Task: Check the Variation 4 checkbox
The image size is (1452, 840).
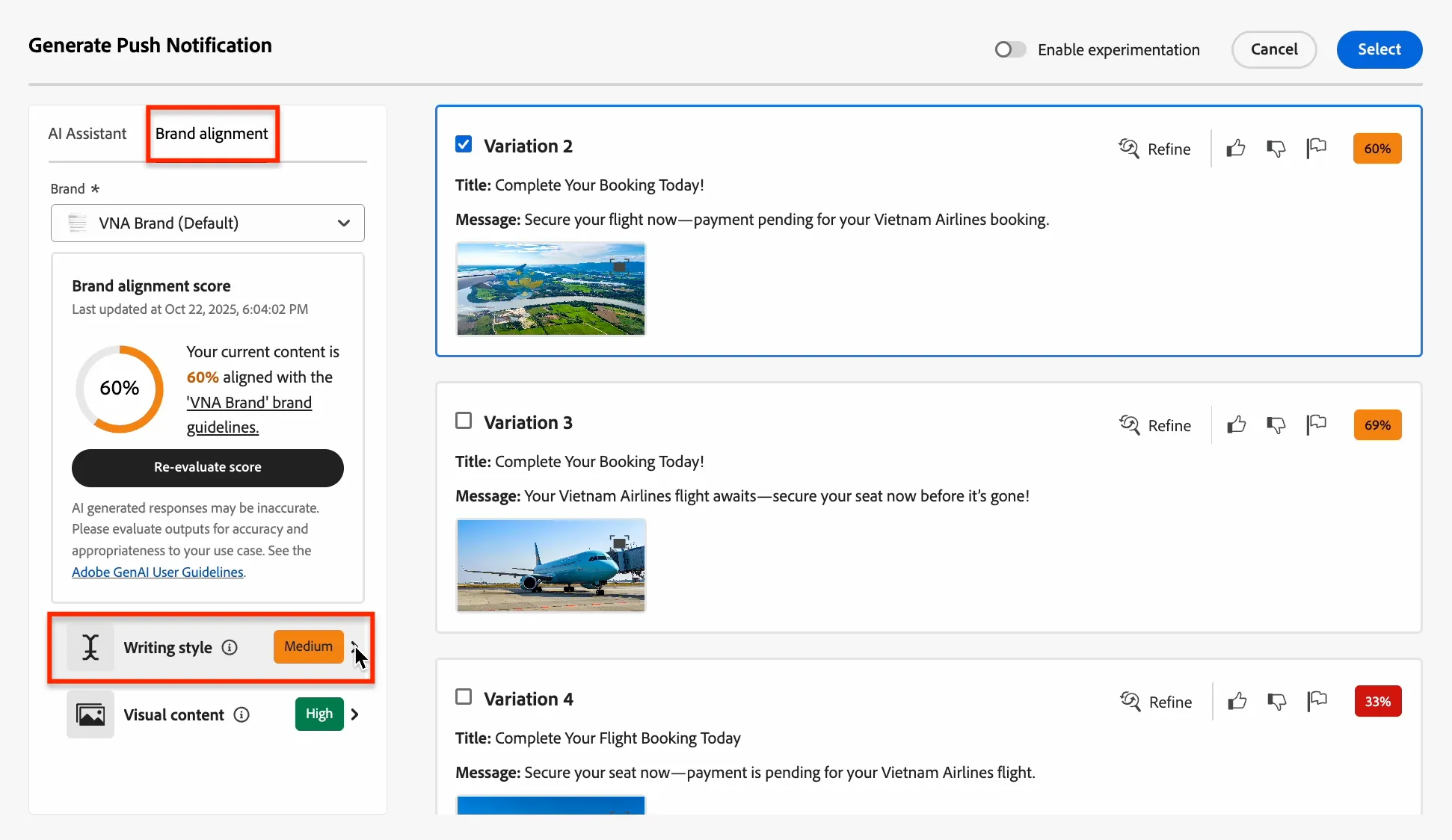Action: pyautogui.click(x=464, y=697)
